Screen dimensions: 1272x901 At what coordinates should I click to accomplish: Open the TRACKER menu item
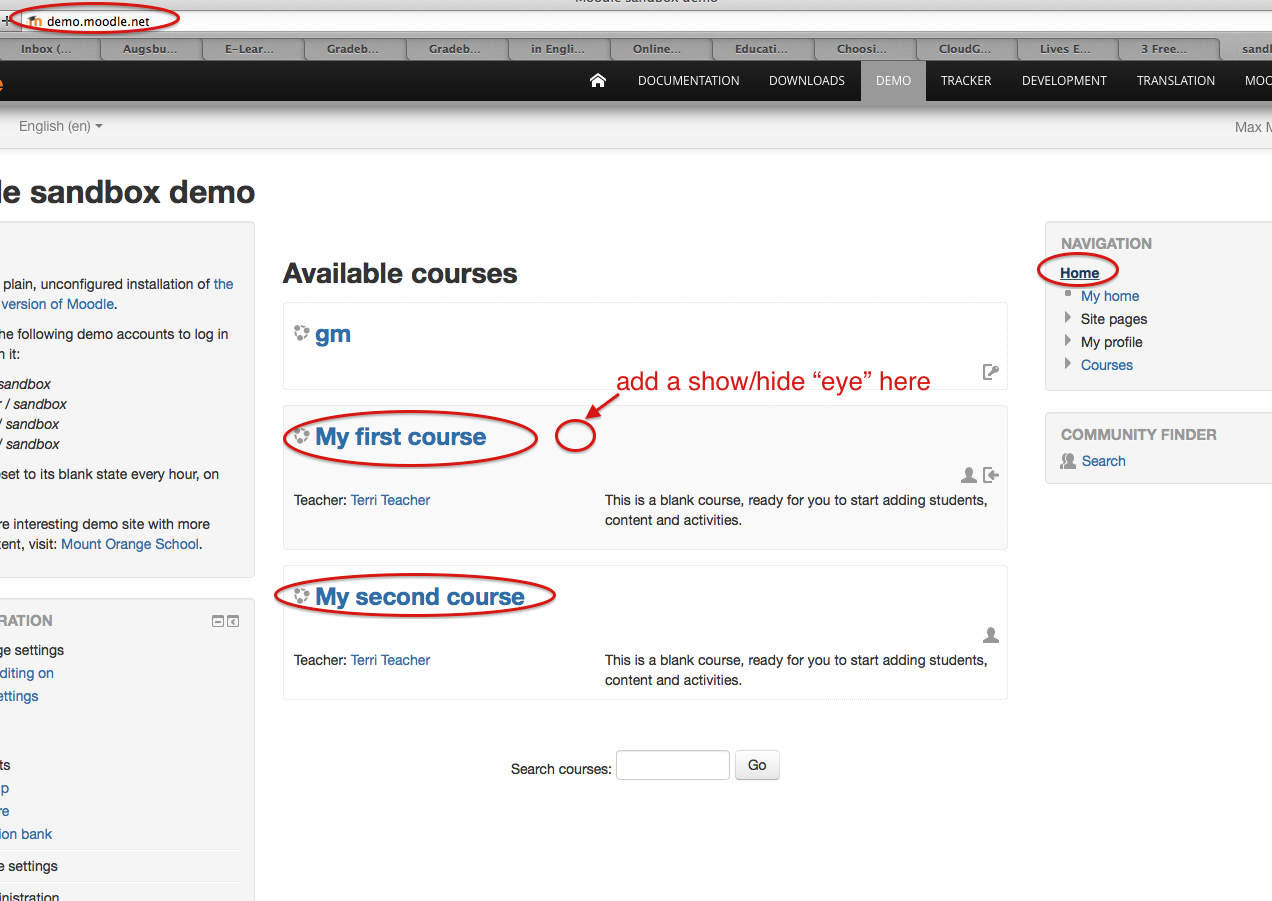(x=966, y=81)
